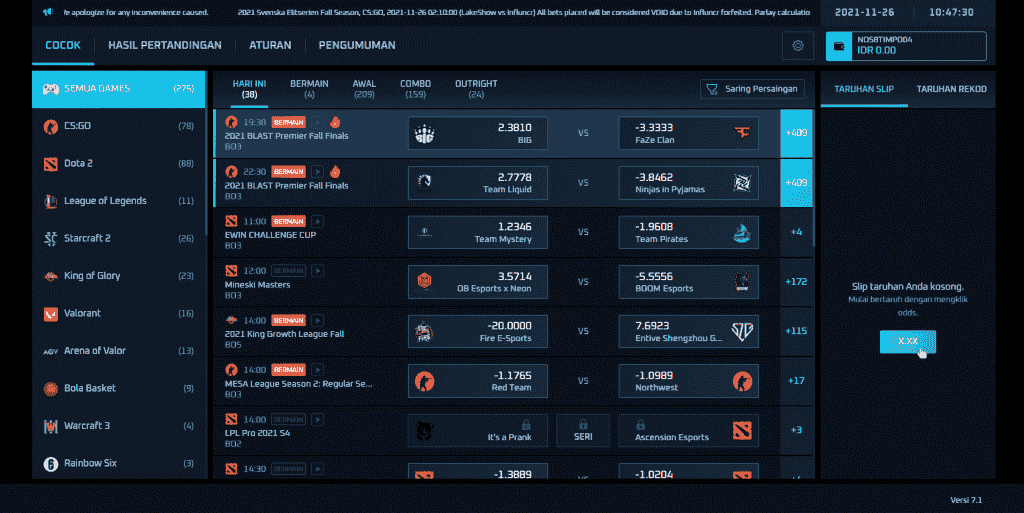1024x513 pixels.
Task: Play stream icon for Team Liquid match
Action: (317, 172)
